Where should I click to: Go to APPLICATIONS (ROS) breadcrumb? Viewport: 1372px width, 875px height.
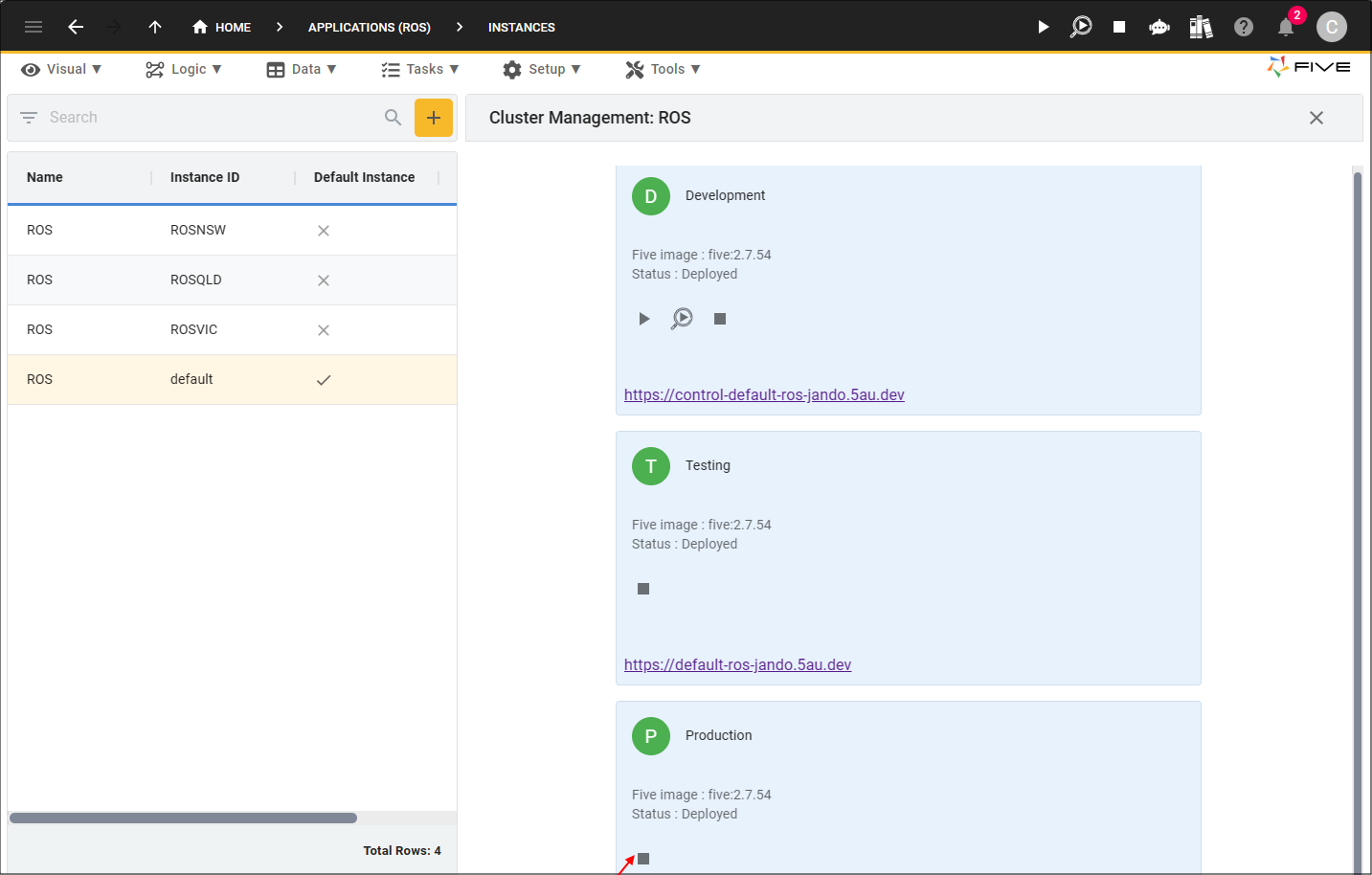(370, 27)
